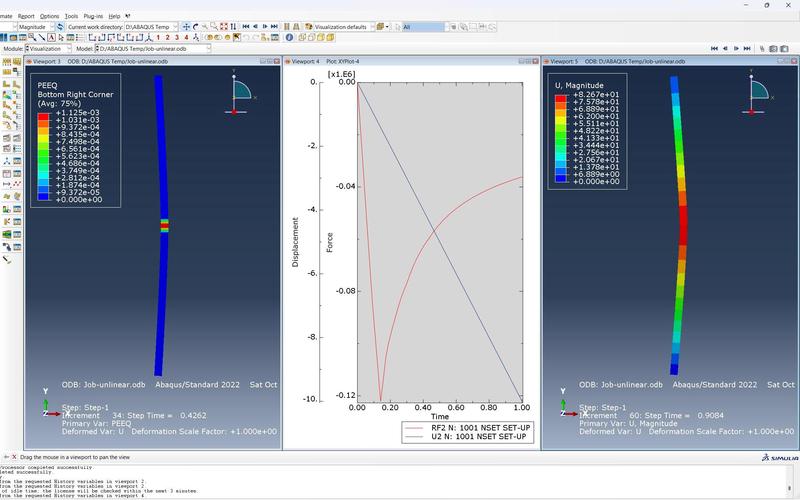Click the Plot contours on deformed shape icon

coord(7,93)
